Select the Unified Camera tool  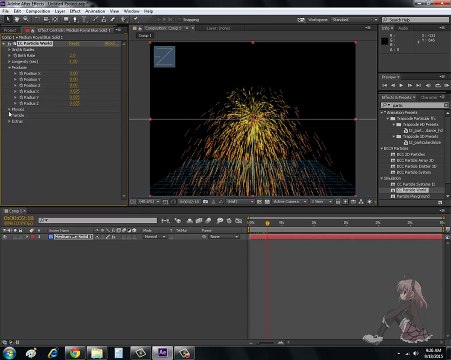(x=46, y=20)
